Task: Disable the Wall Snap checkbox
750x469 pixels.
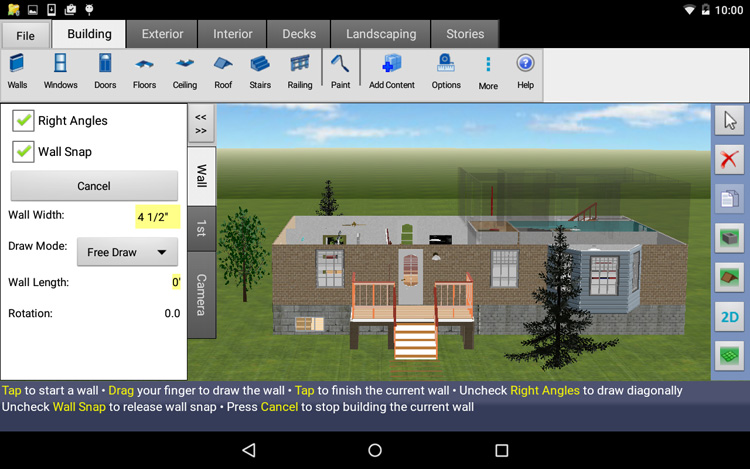Action: pyautogui.click(x=23, y=152)
